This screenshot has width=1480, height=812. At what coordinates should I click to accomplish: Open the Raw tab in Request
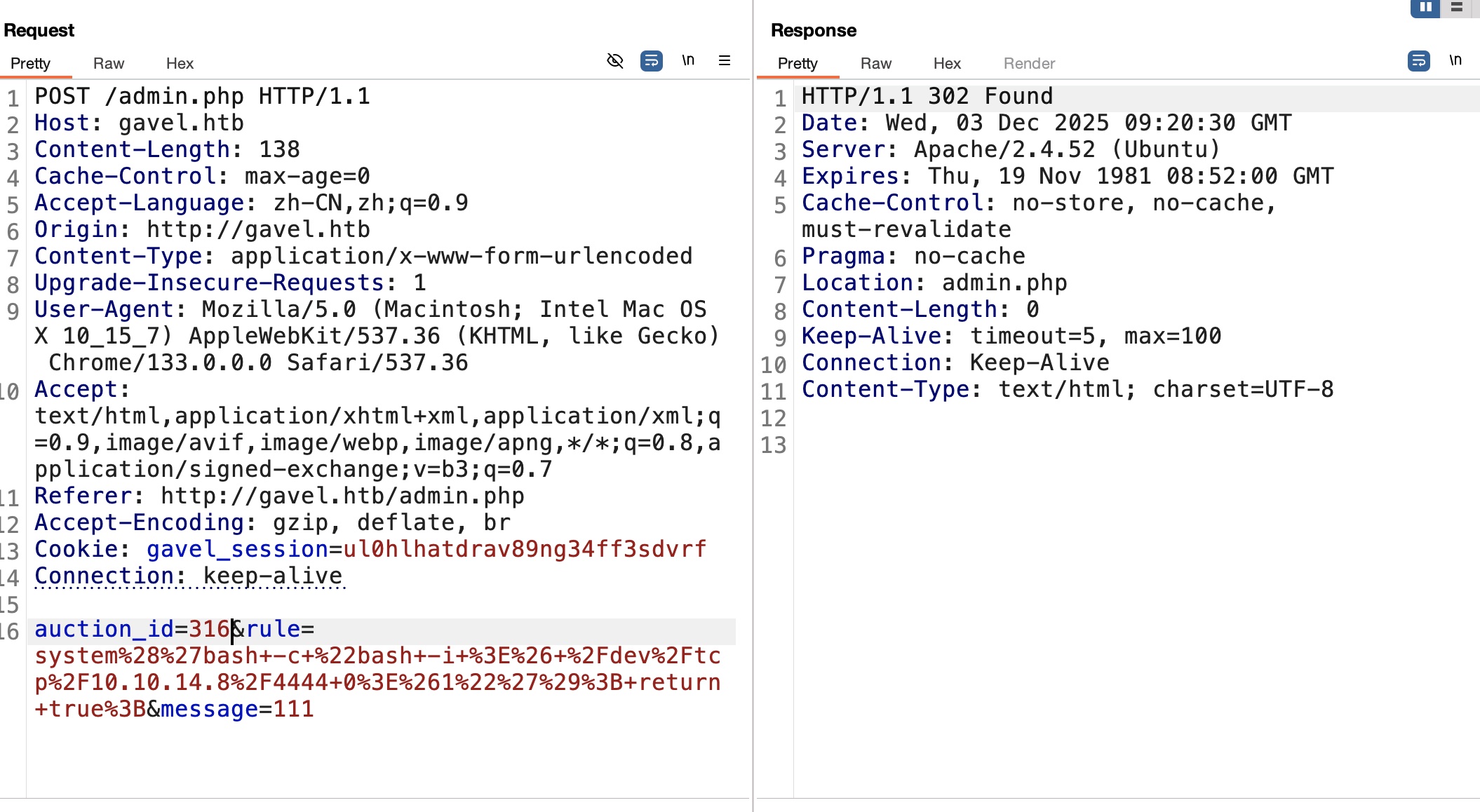pyautogui.click(x=108, y=63)
